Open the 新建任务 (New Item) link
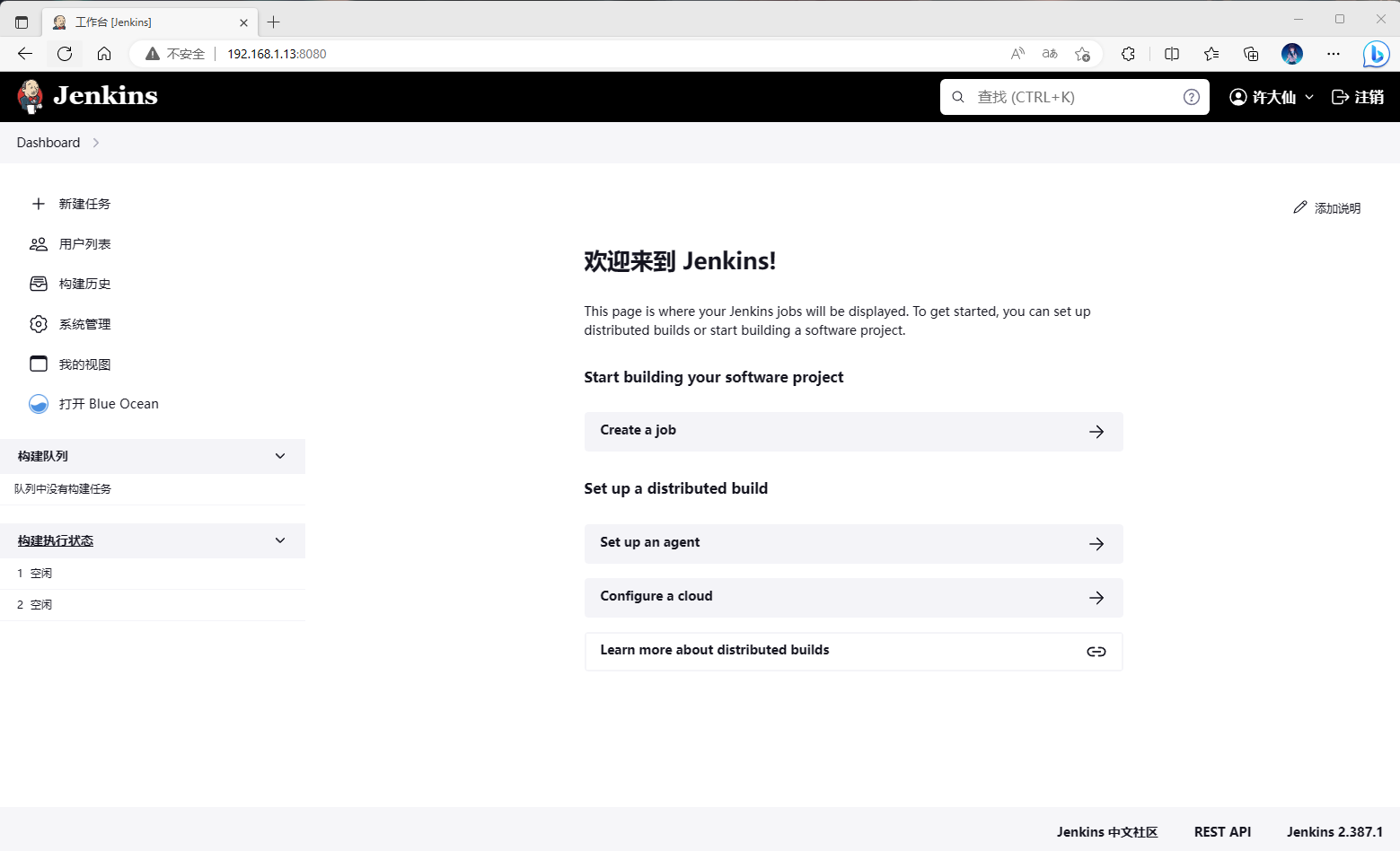The width and height of the screenshot is (1400, 851). [84, 204]
